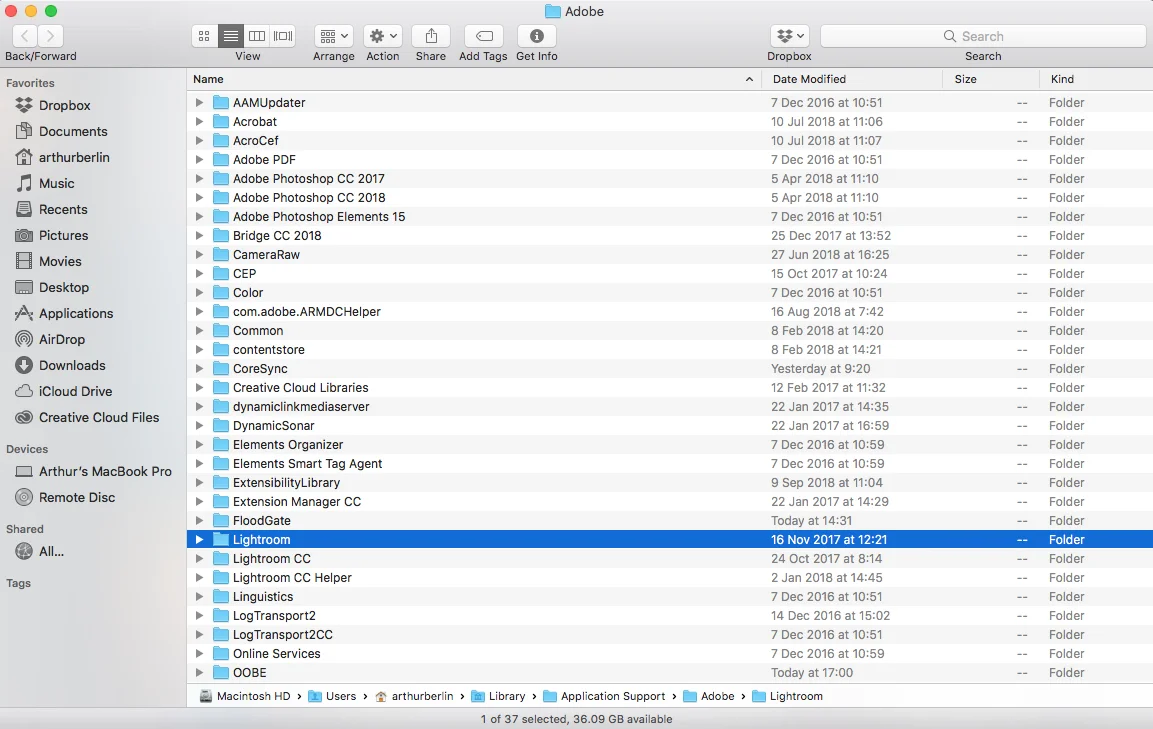Go back to the previous folder

coord(24,36)
